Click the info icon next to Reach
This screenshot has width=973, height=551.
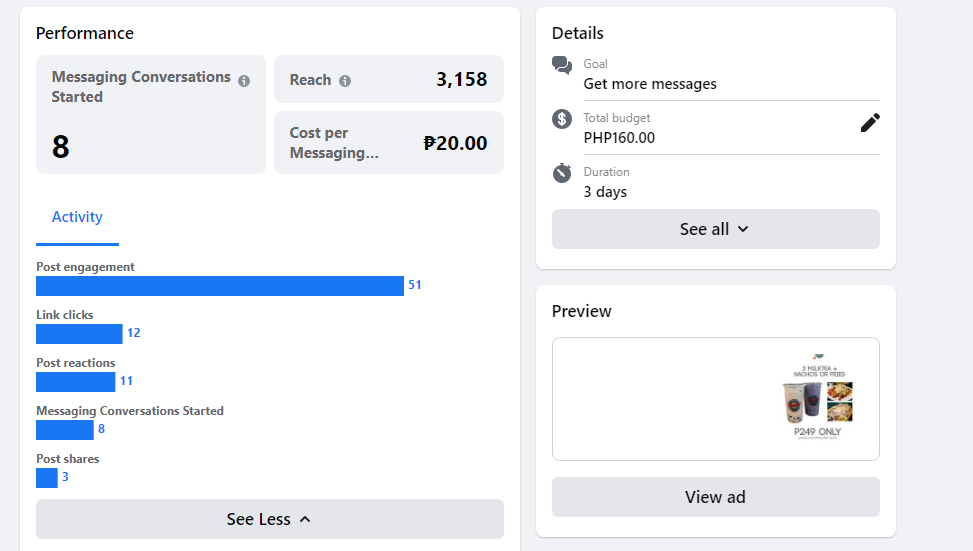[x=345, y=81]
